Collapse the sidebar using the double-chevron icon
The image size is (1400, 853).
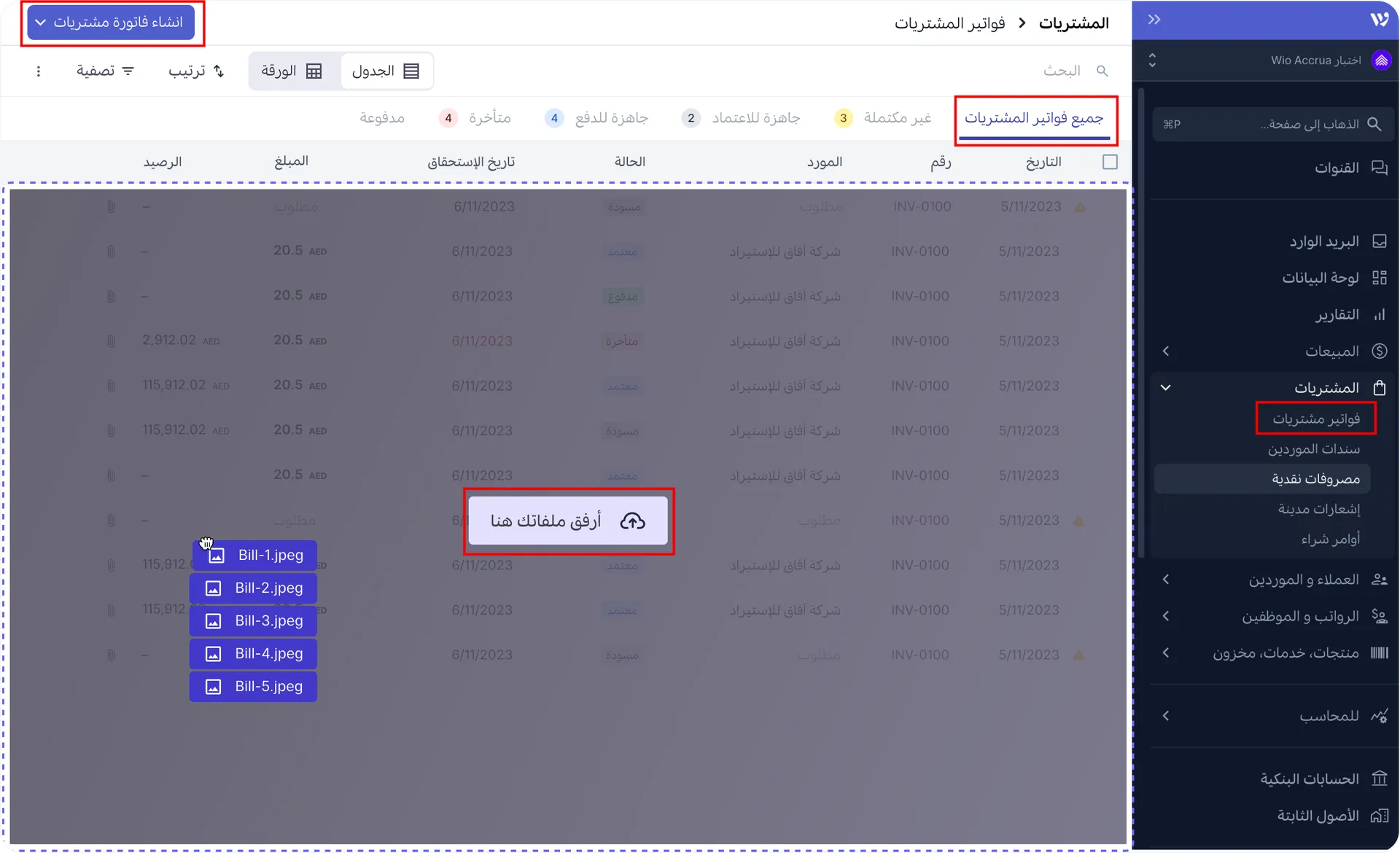click(x=1154, y=20)
